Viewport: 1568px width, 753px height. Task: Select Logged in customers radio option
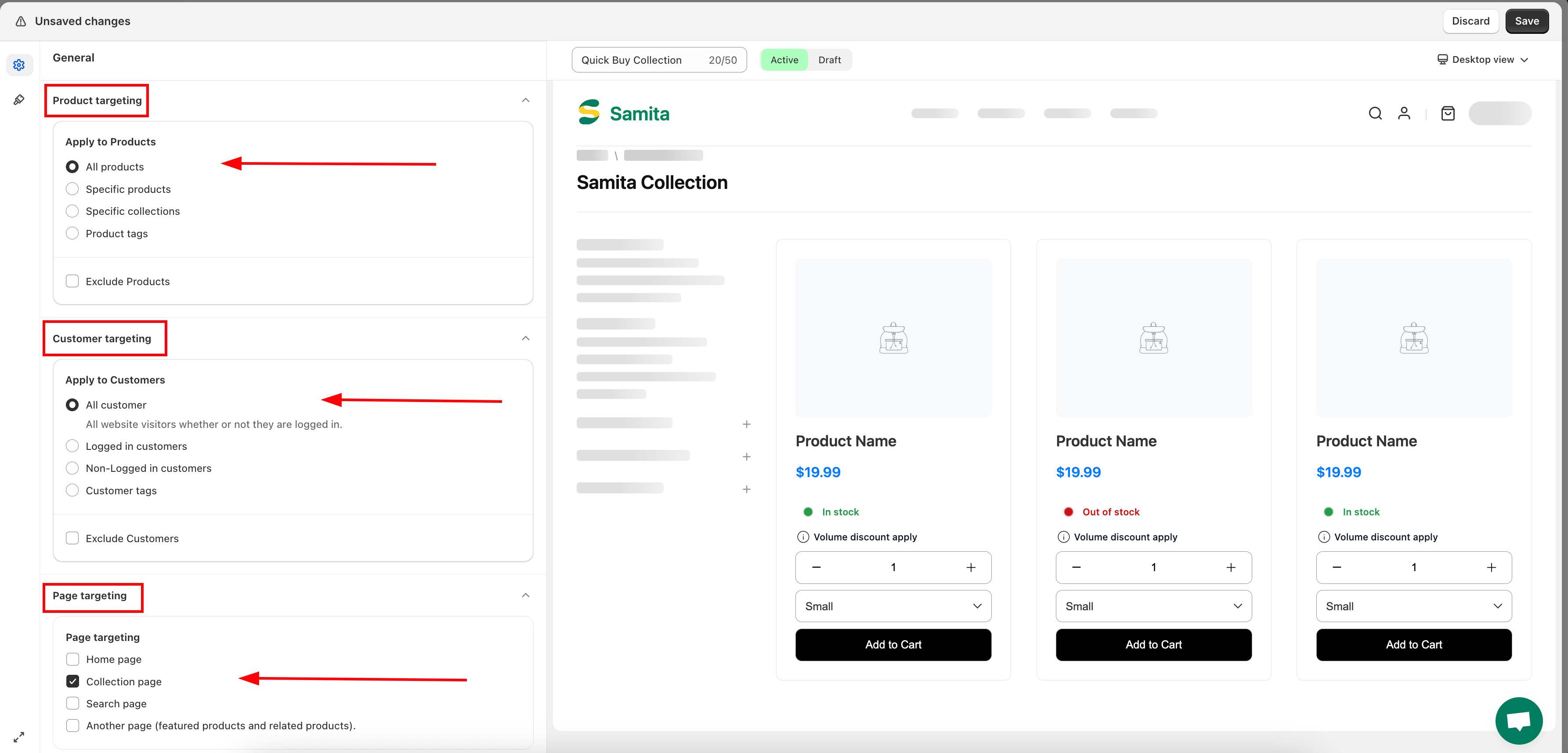click(x=72, y=446)
